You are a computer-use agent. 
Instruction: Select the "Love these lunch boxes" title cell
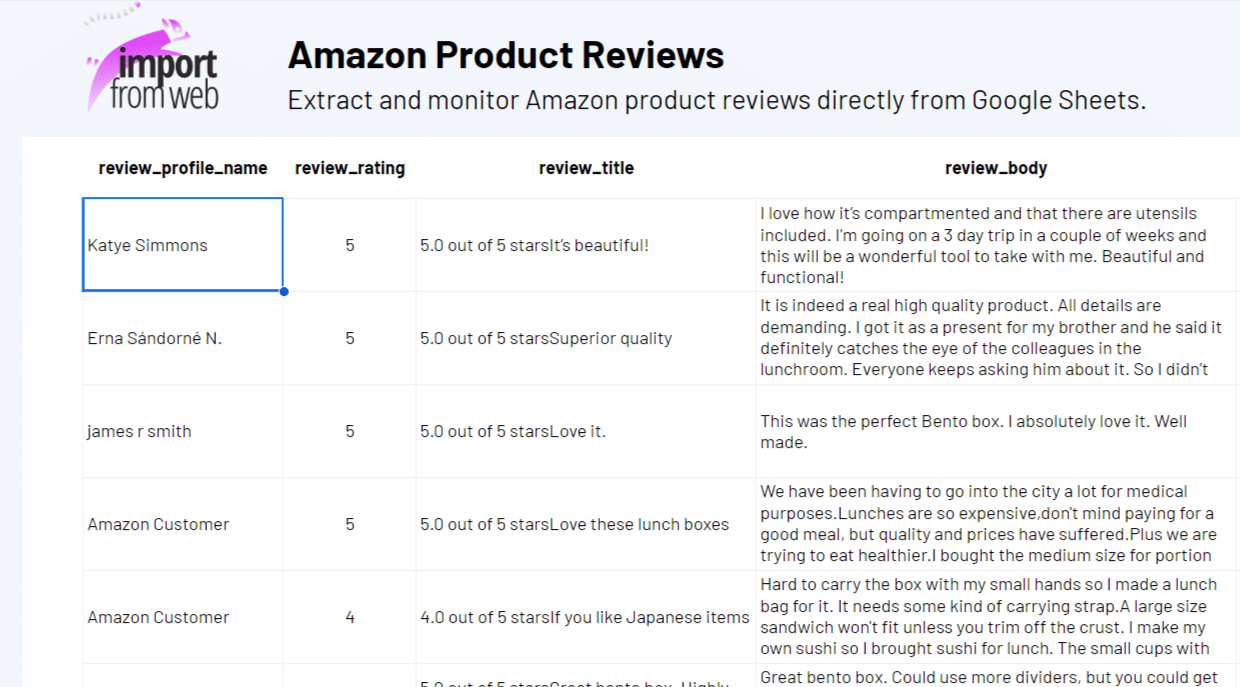coord(586,524)
